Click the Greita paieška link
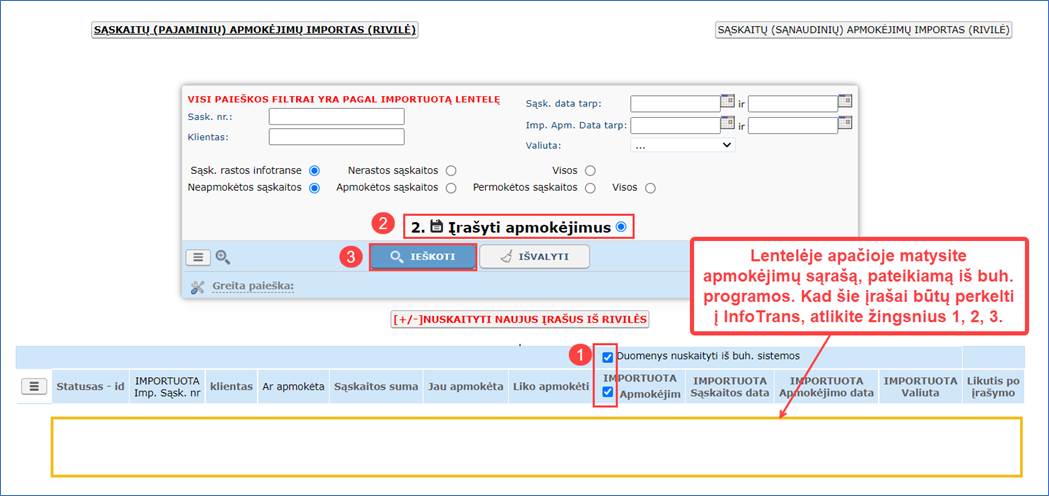 [x=254, y=286]
